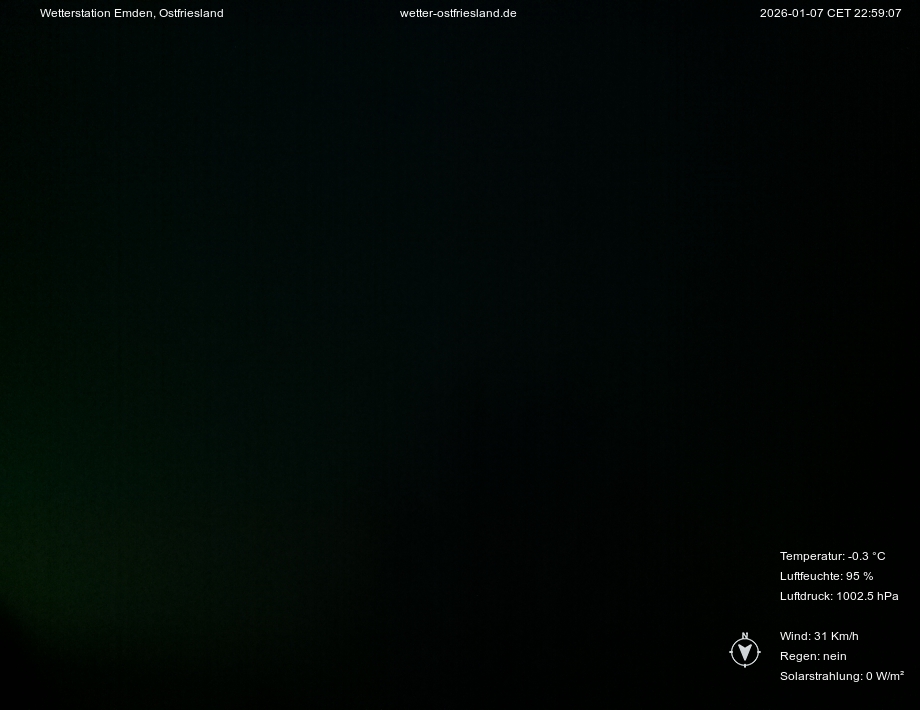Select the 95 % humidity value
920x710 pixels.
(x=860, y=576)
